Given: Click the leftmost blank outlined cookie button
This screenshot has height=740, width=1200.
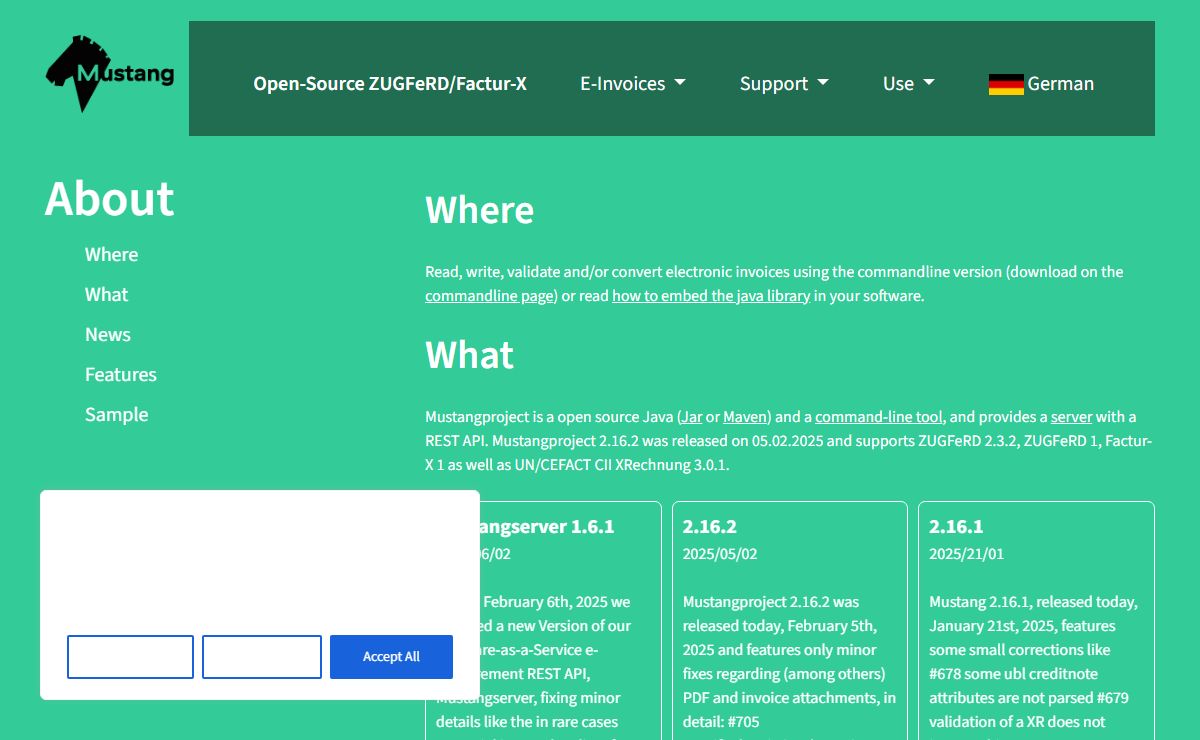Looking at the screenshot, I should coord(130,657).
